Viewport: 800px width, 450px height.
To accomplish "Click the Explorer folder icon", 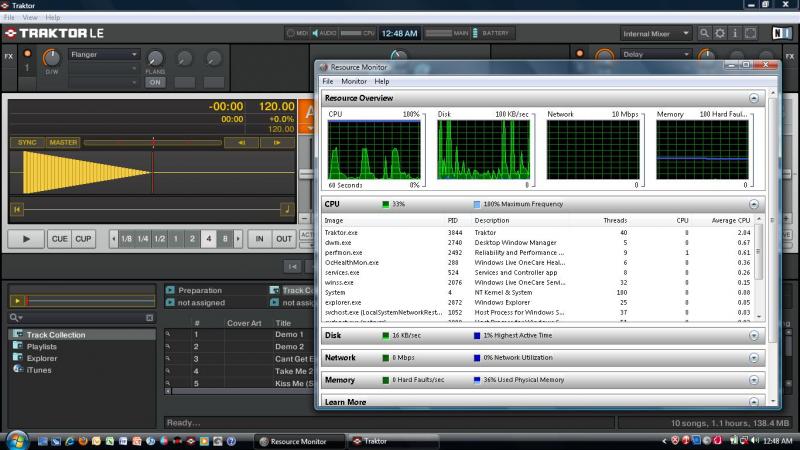I will (18, 358).
